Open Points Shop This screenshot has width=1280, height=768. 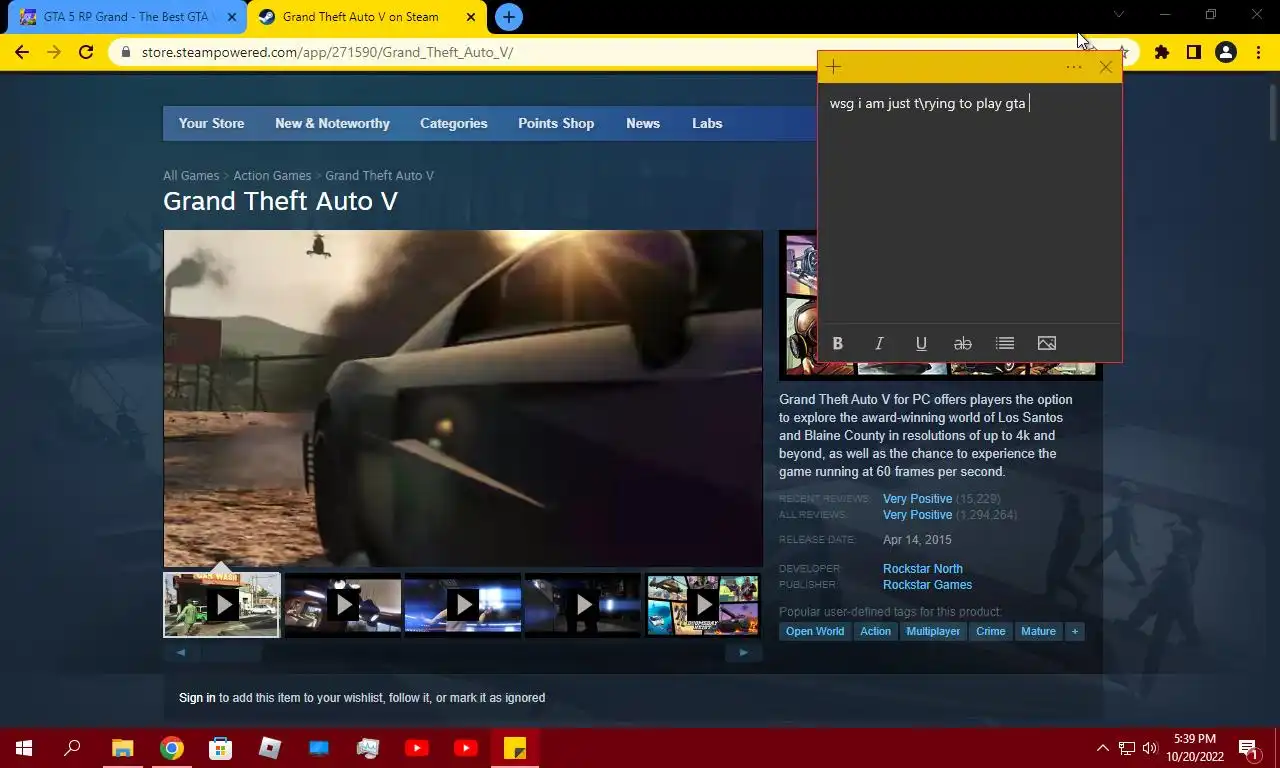(556, 123)
